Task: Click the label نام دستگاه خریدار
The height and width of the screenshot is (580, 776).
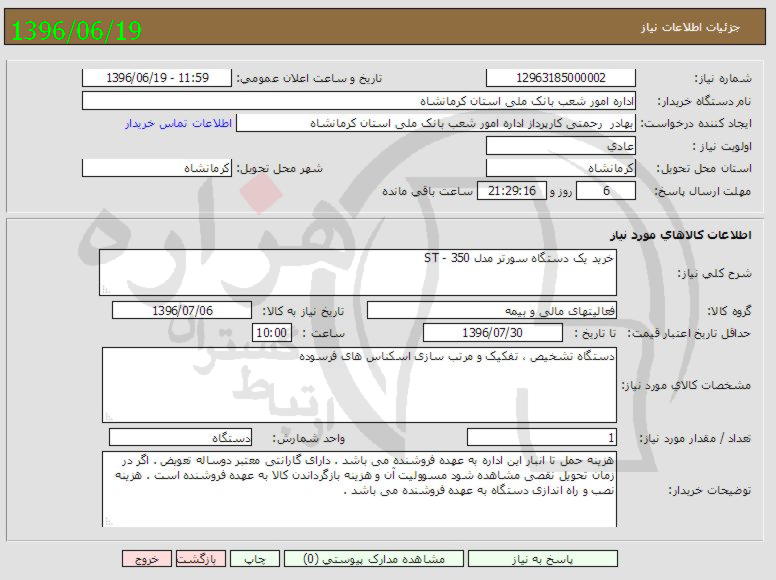Action: pyautogui.click(x=704, y=101)
